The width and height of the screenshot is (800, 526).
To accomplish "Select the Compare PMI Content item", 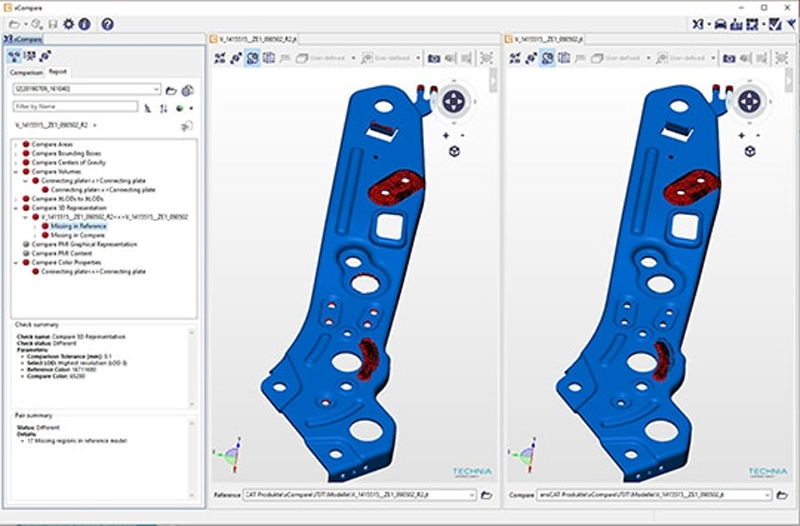I will (62, 254).
